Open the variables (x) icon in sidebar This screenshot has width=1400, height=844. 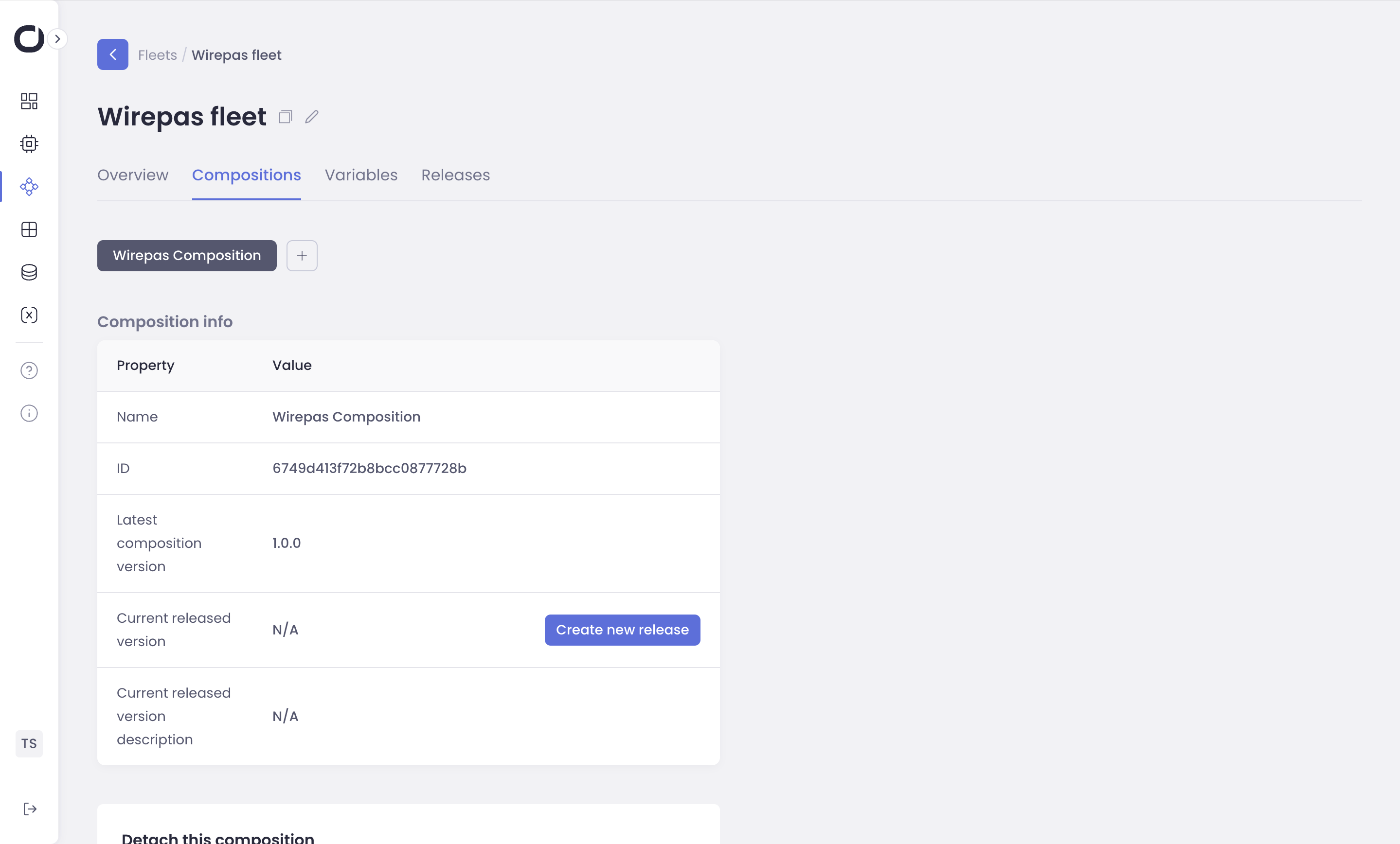tap(29, 315)
